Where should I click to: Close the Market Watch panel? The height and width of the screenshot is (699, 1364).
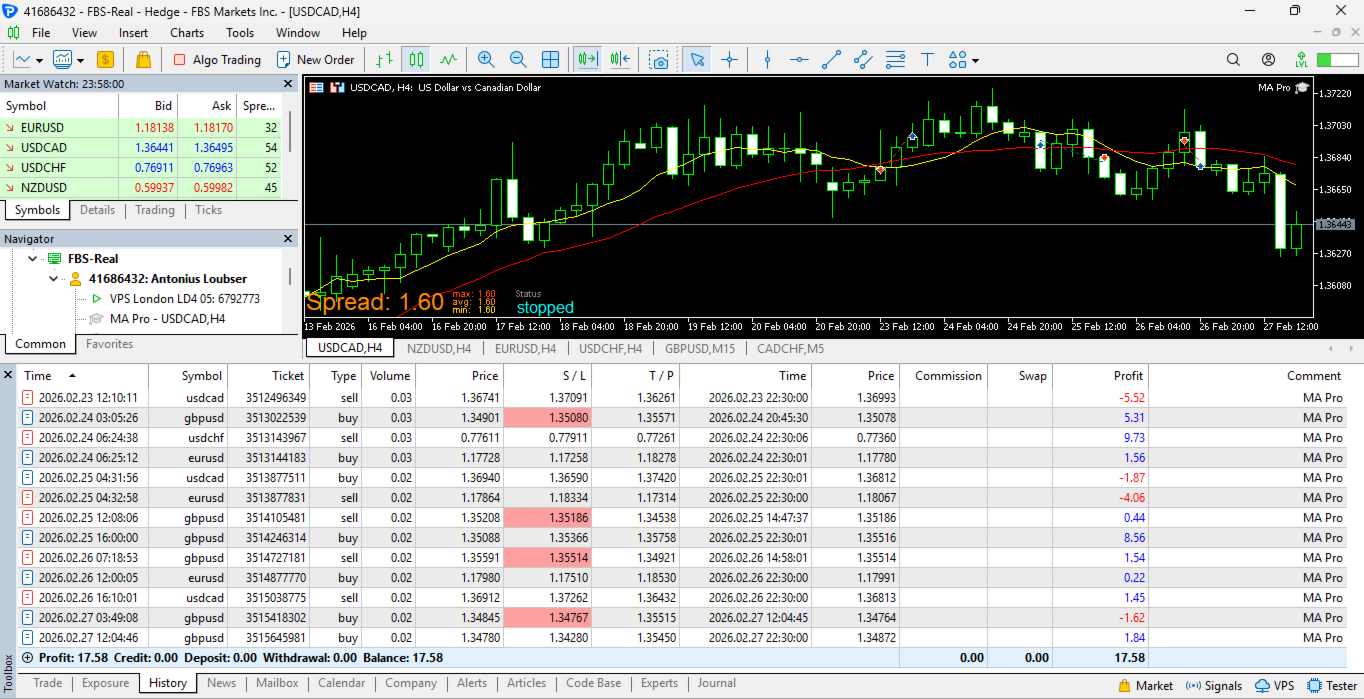tap(288, 84)
